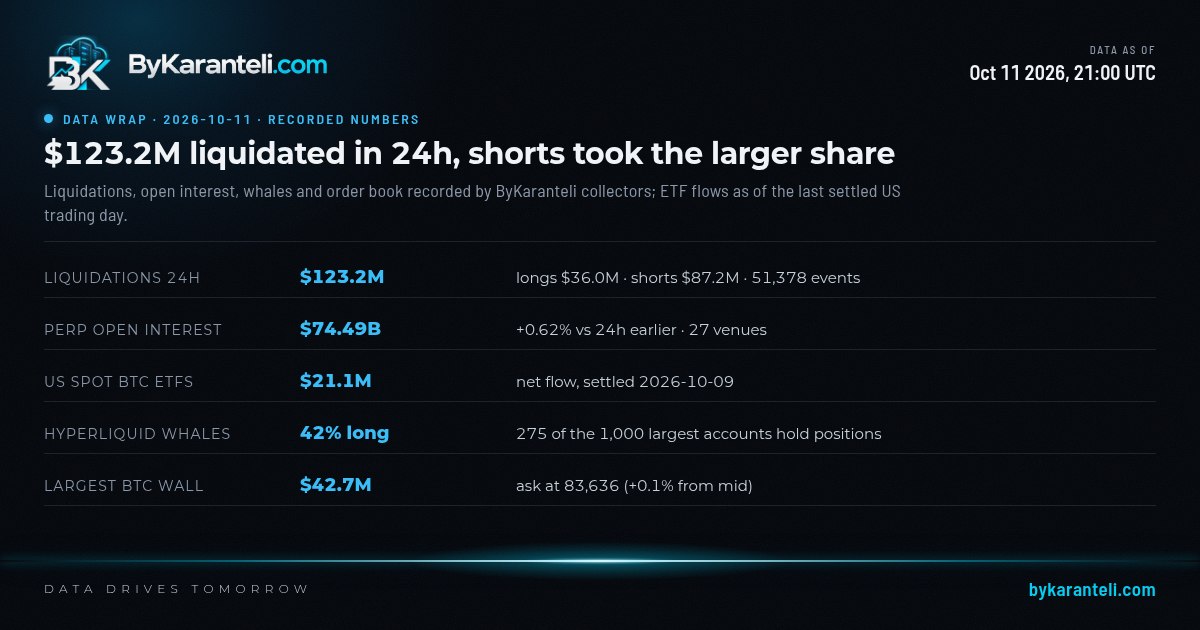This screenshot has width=1200, height=630.
Task: Select the LARGEST BTC WALL label
Action: 124,486
